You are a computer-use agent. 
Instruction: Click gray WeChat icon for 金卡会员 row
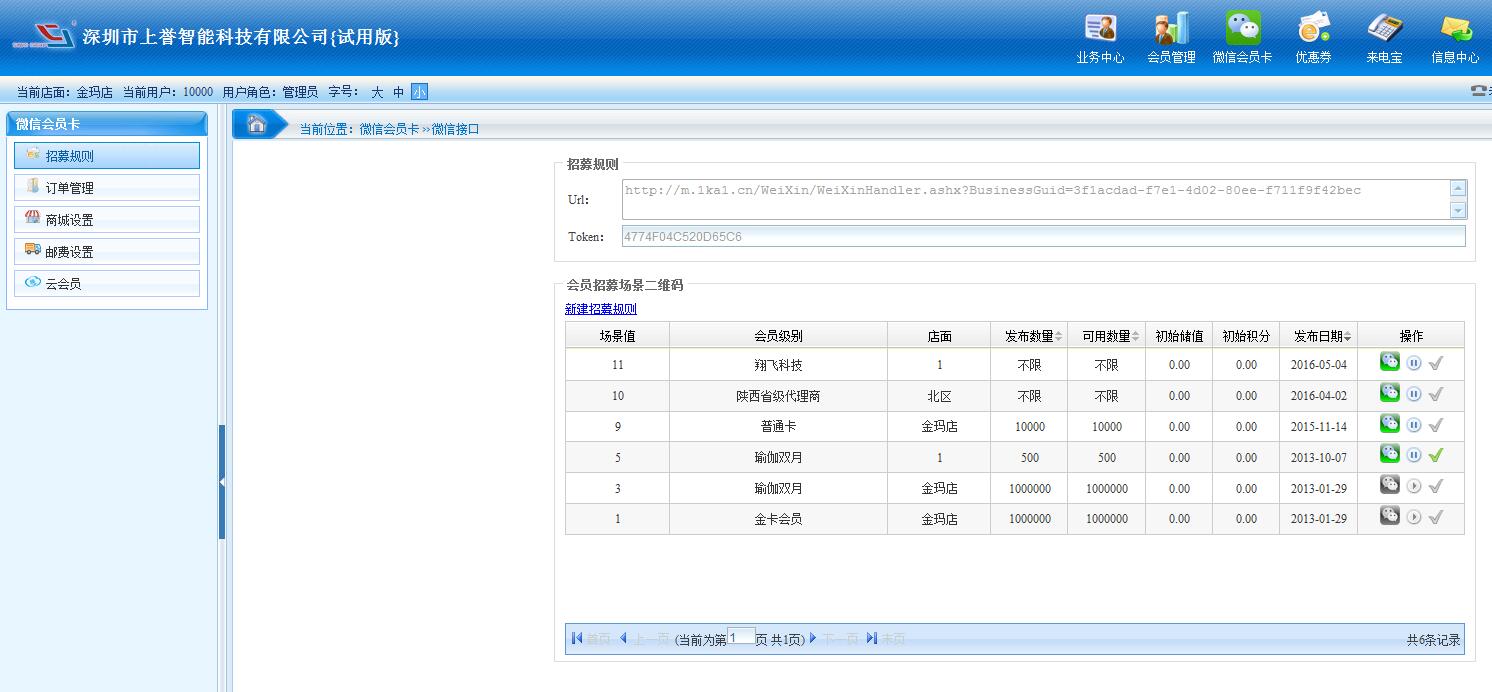(1389, 517)
